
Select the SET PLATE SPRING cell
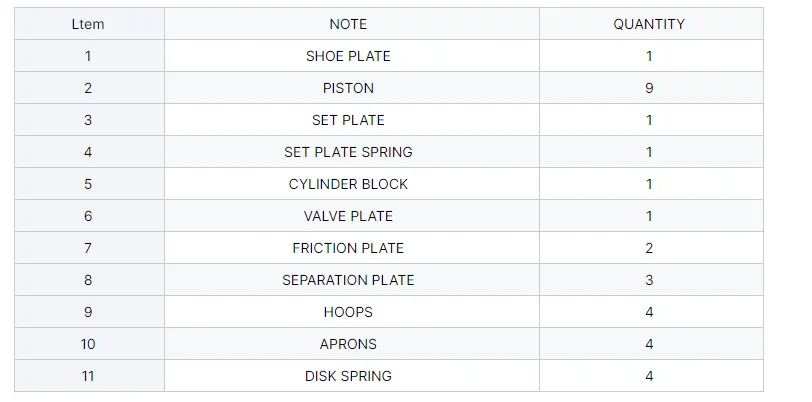pos(352,152)
